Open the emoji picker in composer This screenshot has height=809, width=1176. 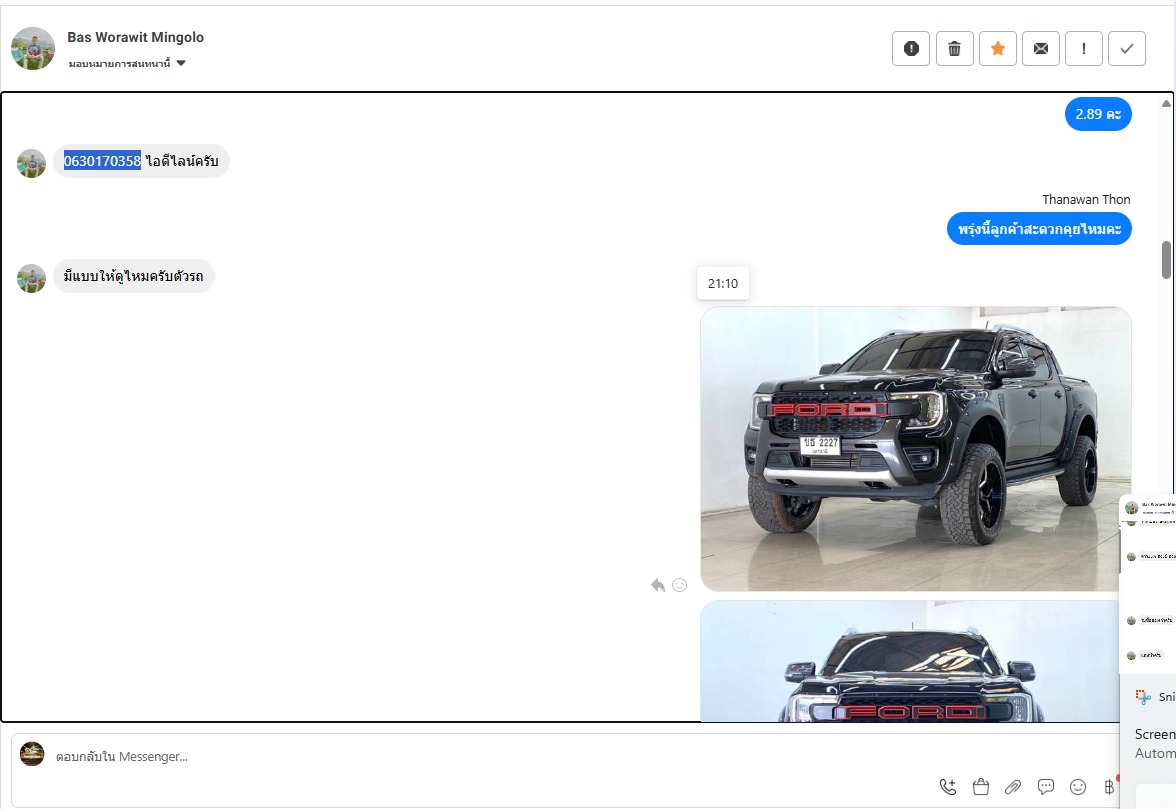pos(1078,787)
